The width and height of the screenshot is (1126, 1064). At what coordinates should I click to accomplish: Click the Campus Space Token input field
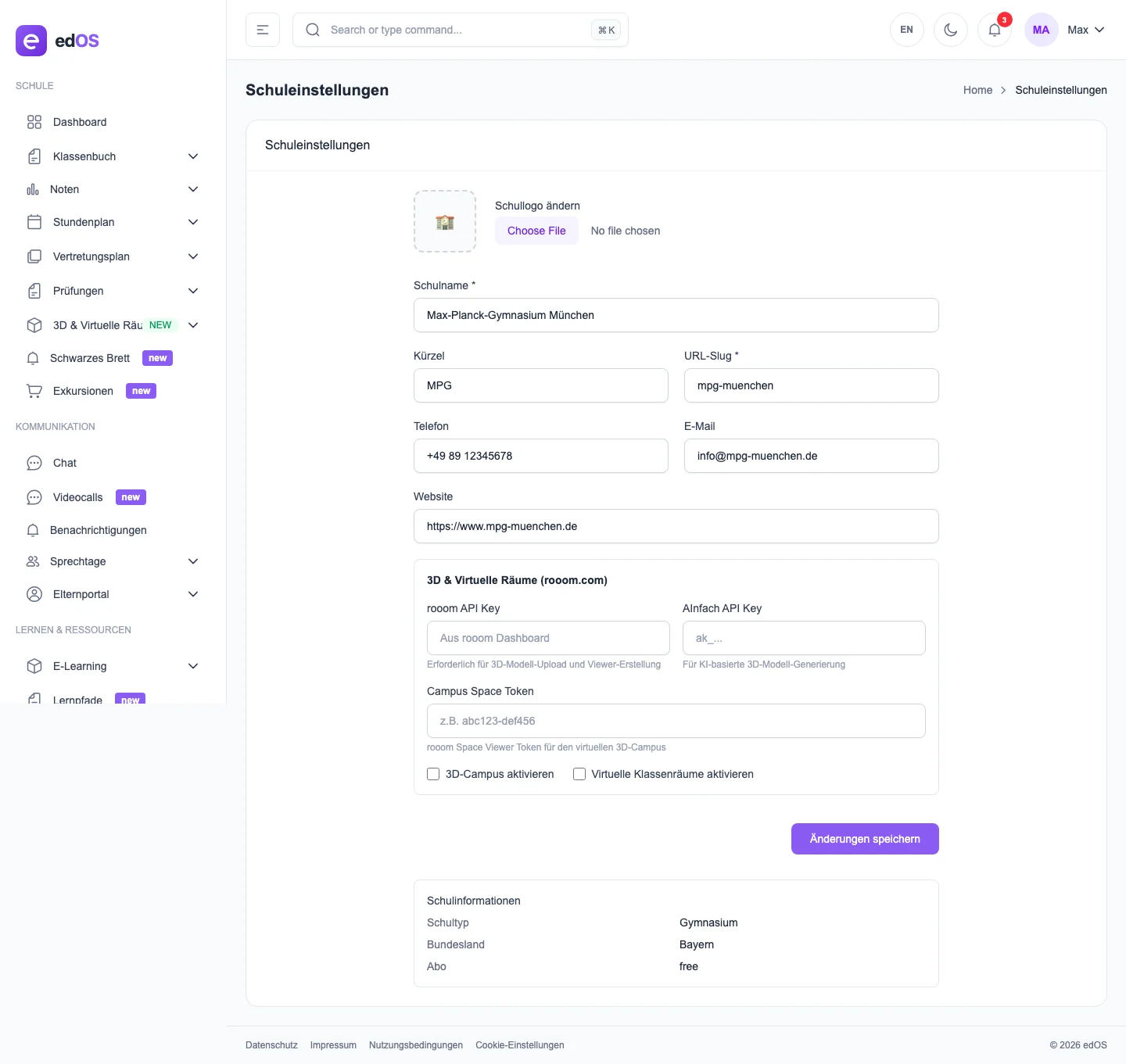pos(676,721)
